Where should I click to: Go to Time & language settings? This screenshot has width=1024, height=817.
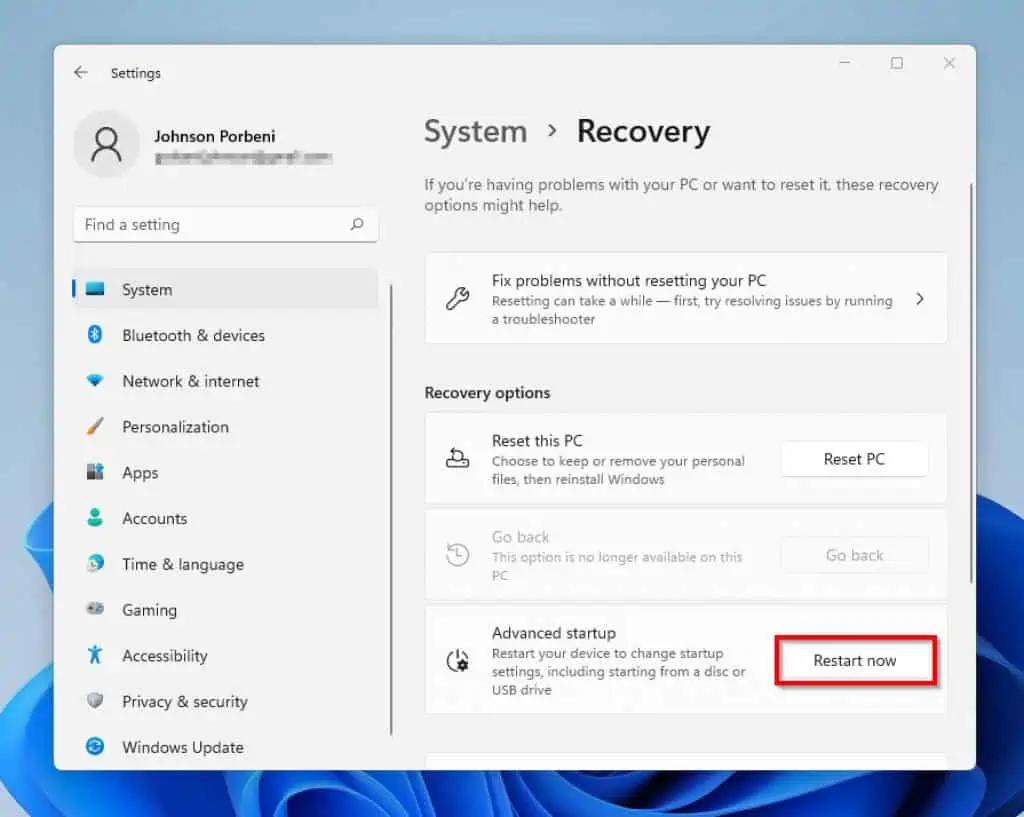pyautogui.click(x=182, y=564)
